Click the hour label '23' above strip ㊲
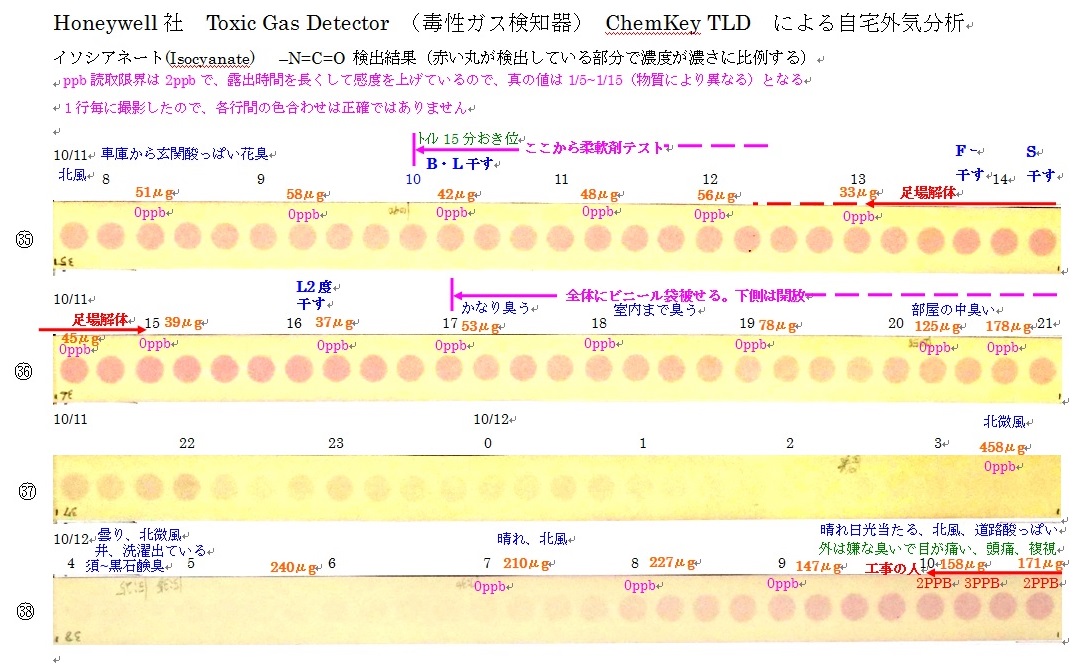This screenshot has height=664, width=1078. [x=336, y=443]
